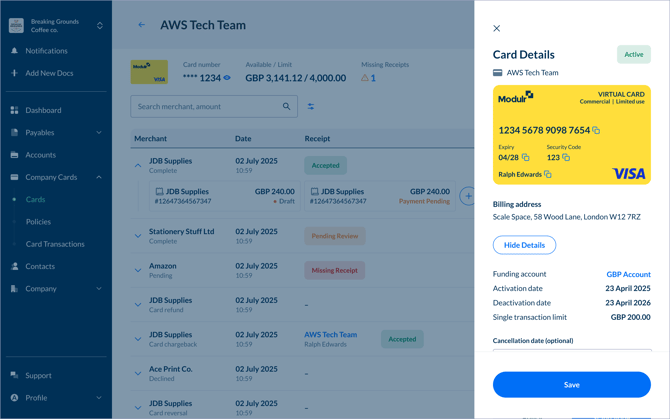Copy cardholder name Ralph Edwards
This screenshot has height=419, width=670.
click(x=548, y=175)
